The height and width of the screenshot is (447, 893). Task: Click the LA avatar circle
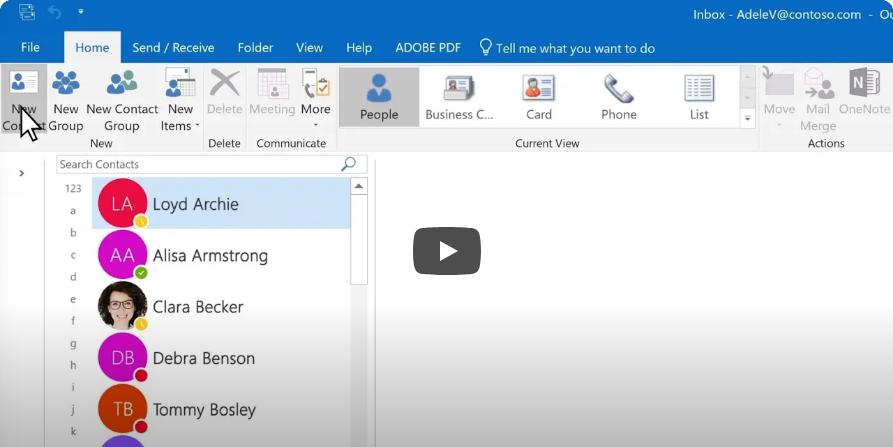pos(122,203)
